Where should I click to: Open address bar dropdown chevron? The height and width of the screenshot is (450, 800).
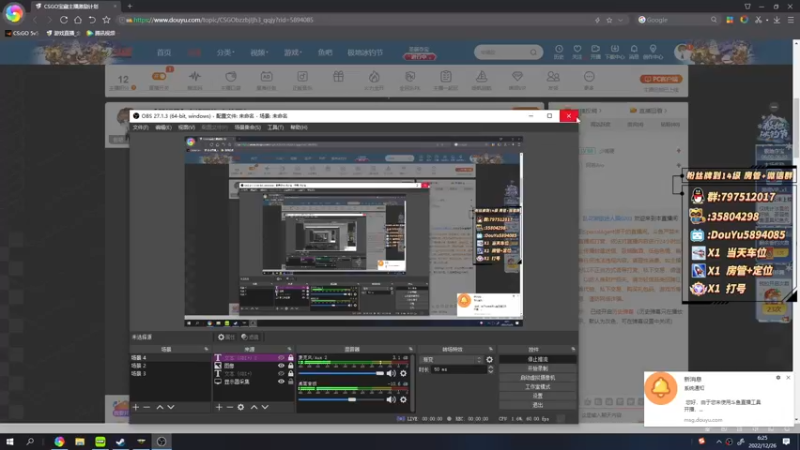[620, 20]
